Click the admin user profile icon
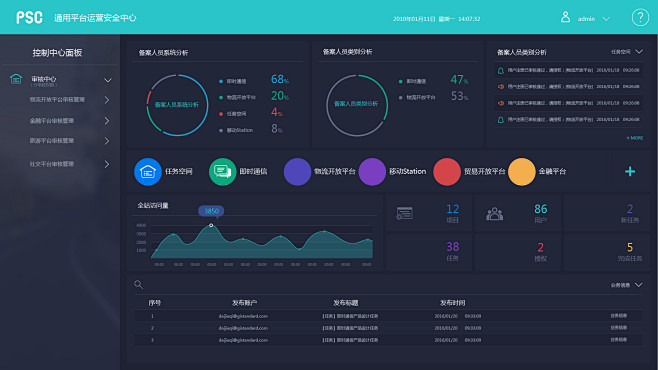The width and height of the screenshot is (658, 370). point(565,17)
